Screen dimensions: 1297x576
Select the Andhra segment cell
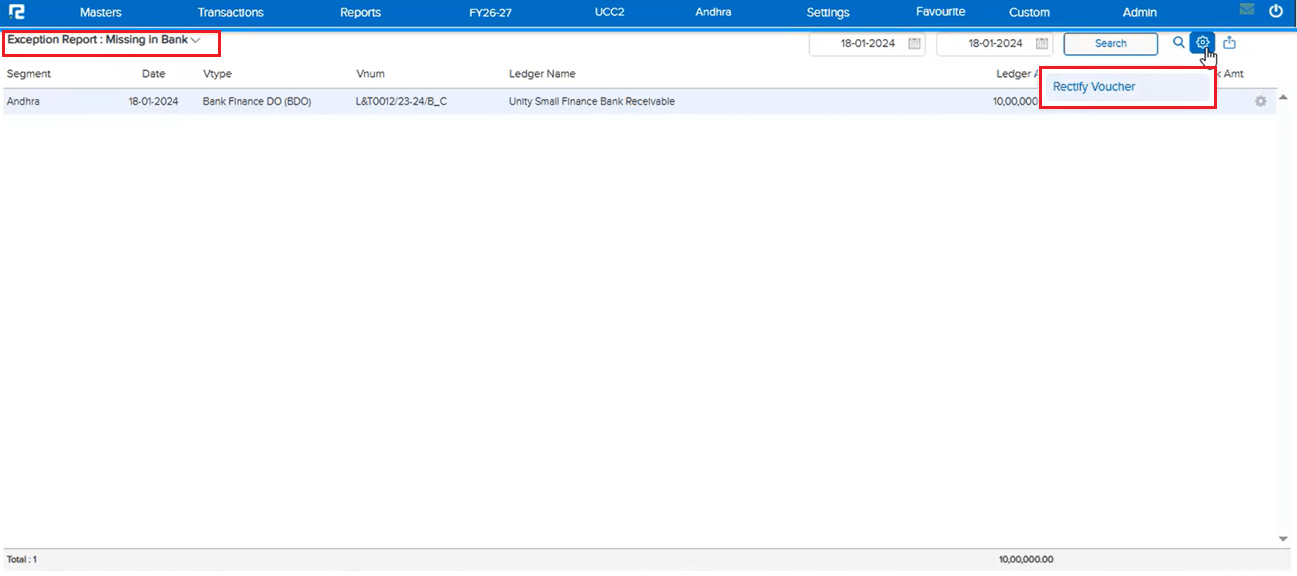tap(24, 101)
